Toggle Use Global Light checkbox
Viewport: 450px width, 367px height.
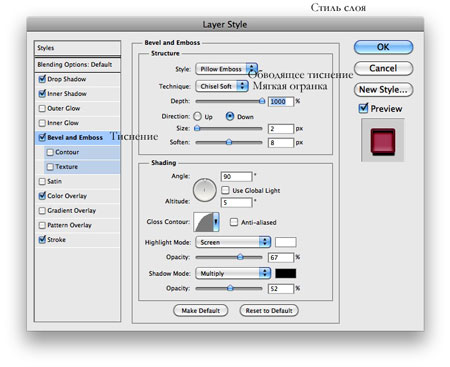coord(225,190)
